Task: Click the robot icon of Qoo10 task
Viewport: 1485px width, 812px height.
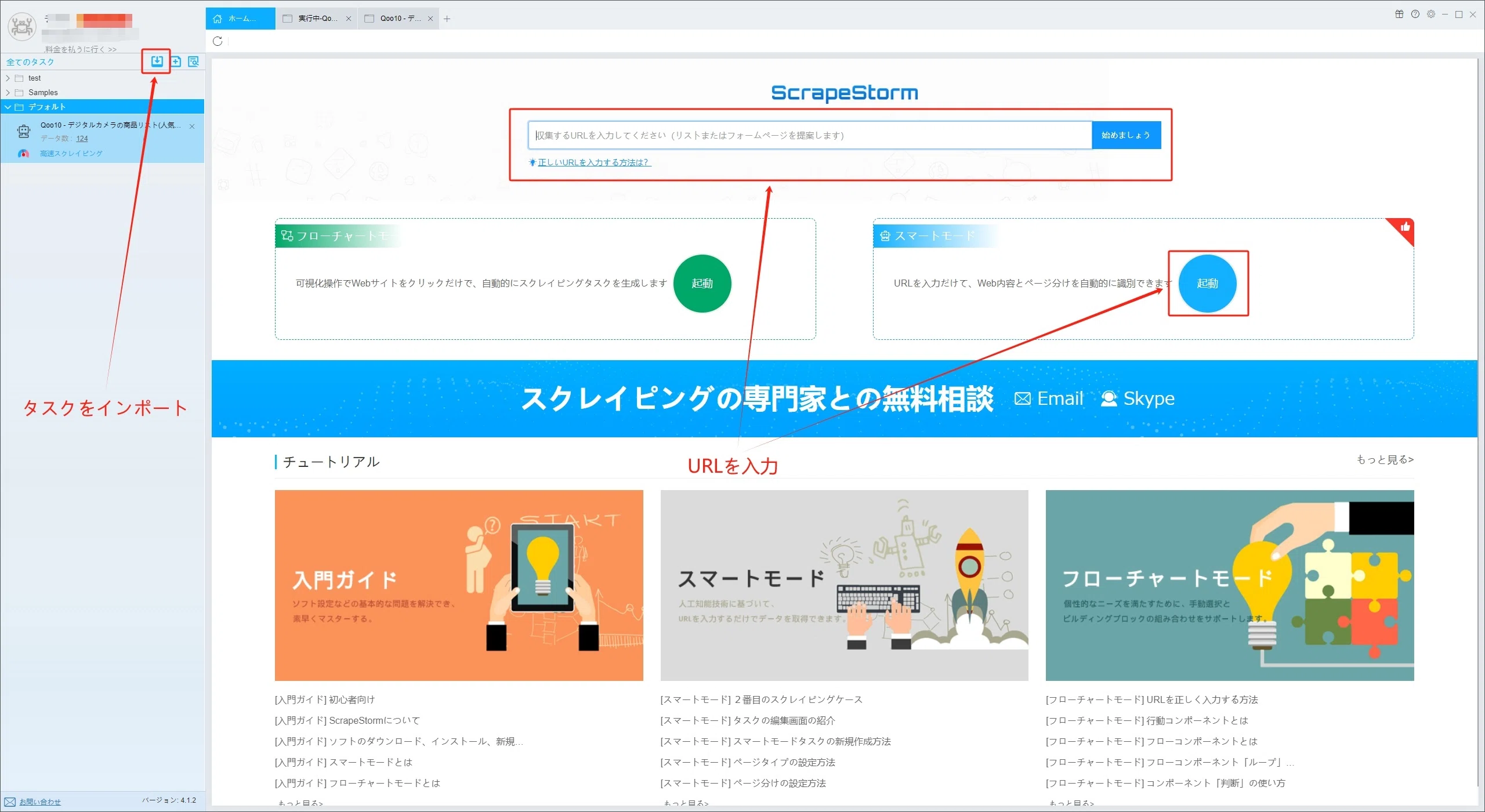Action: (x=24, y=132)
